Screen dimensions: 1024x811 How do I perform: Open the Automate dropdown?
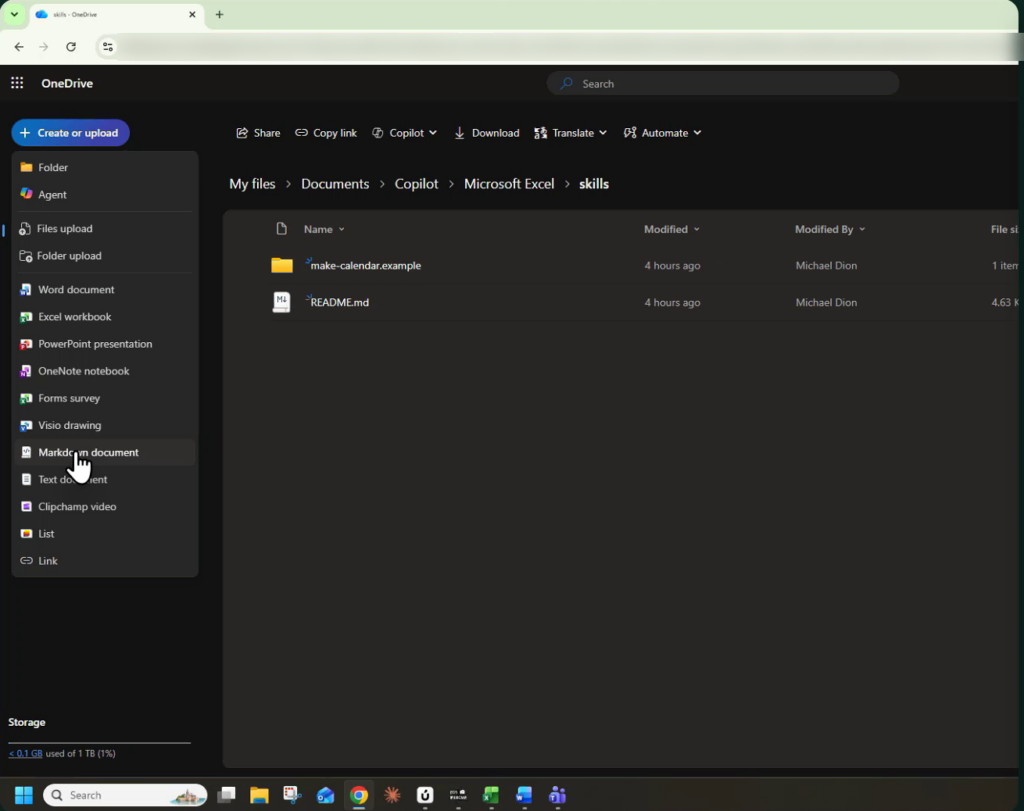(662, 133)
